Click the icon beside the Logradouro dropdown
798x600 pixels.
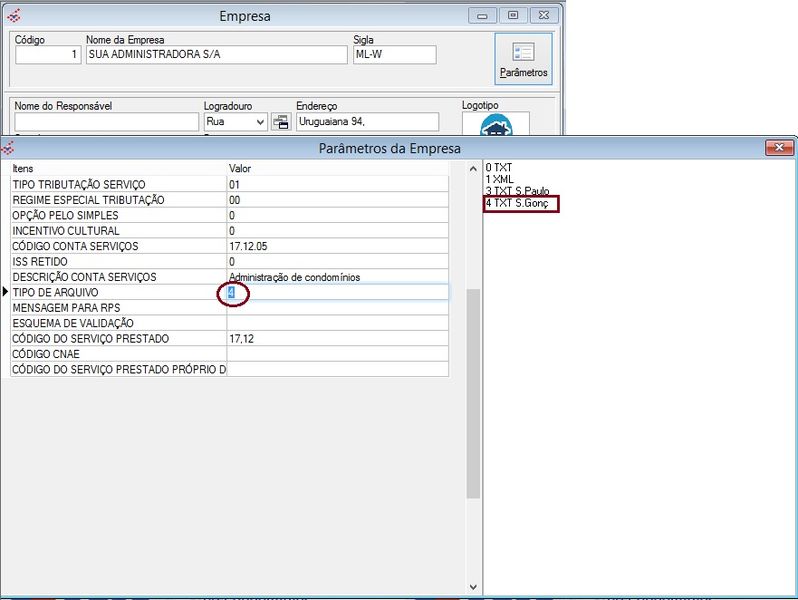pyautogui.click(x=281, y=122)
